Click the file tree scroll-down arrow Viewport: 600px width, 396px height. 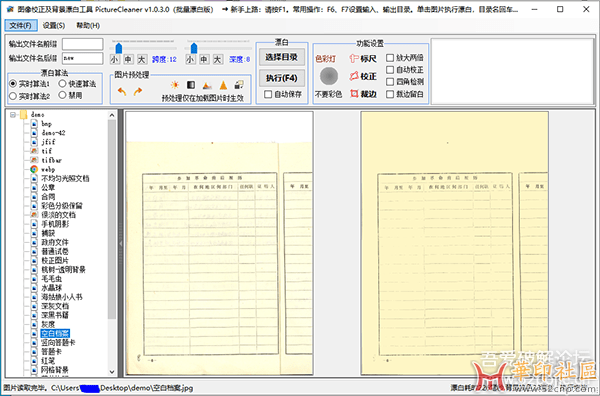[112, 372]
